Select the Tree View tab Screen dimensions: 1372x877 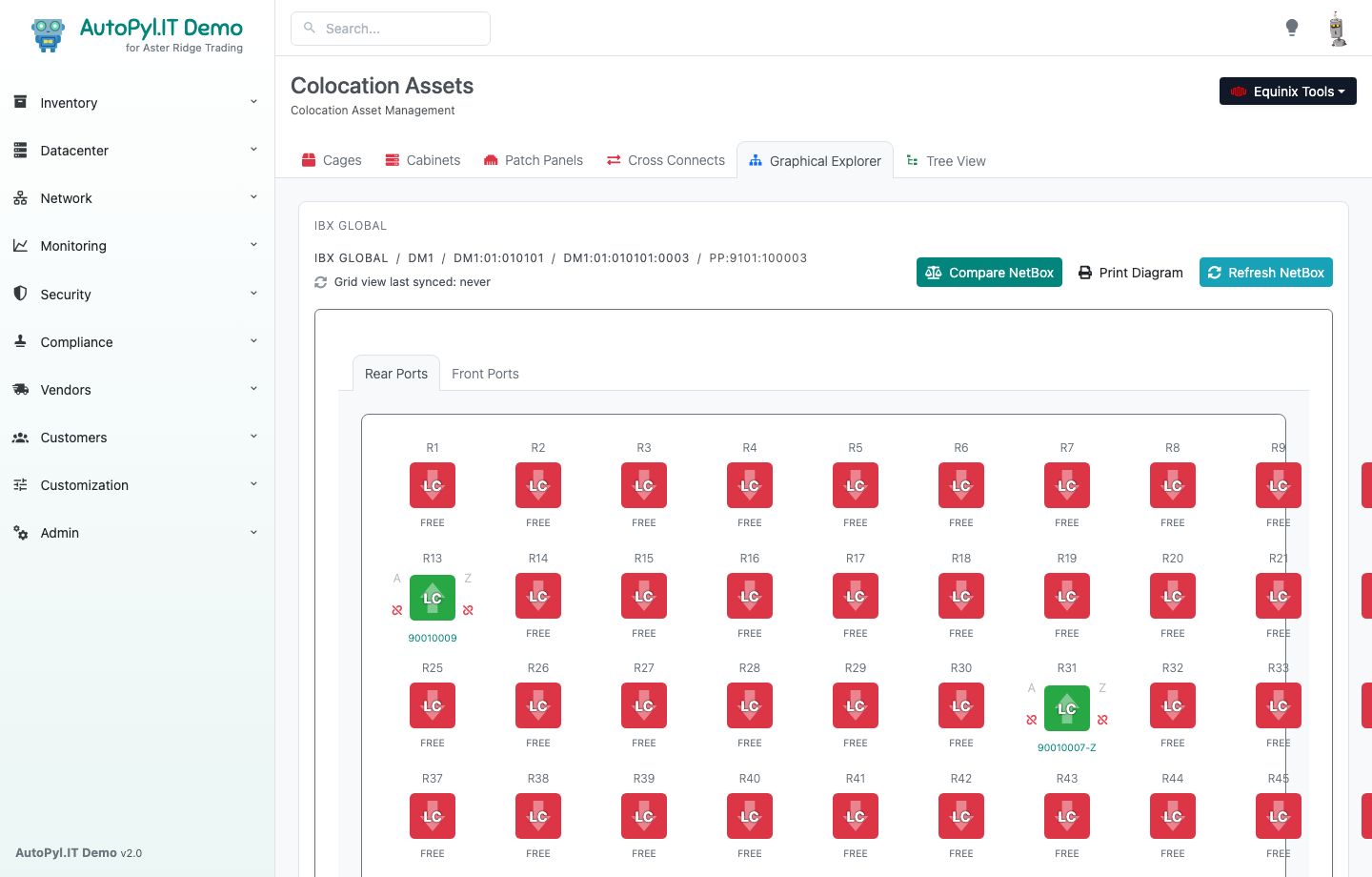[946, 161]
